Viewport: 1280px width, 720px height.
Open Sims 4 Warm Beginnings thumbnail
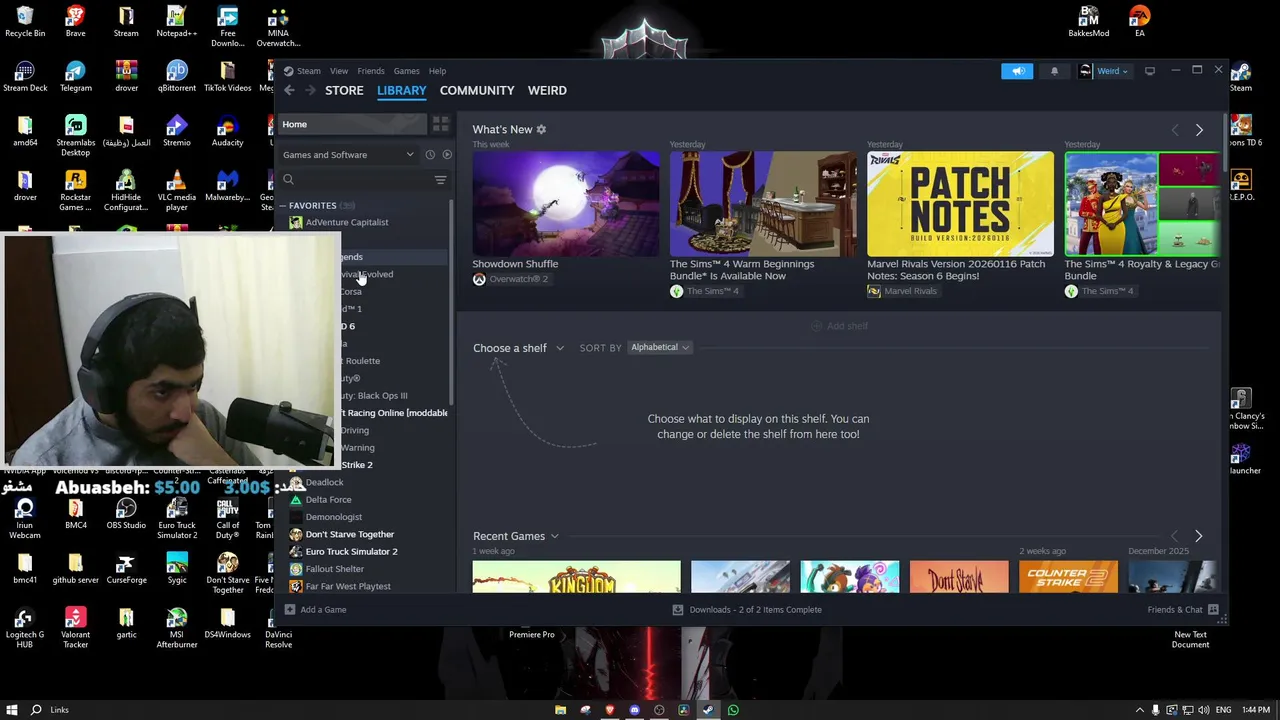pyautogui.click(x=763, y=204)
